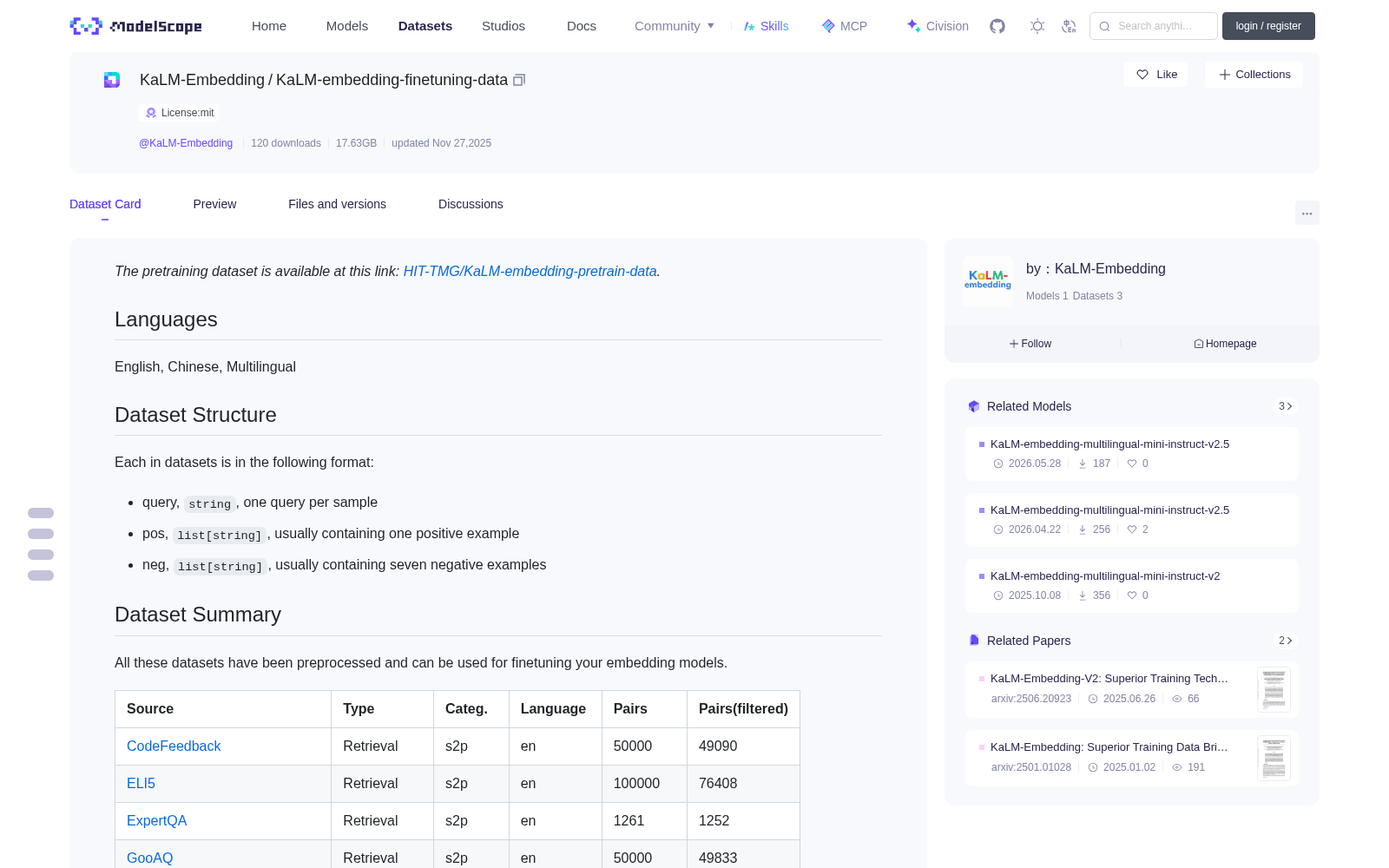Expand the Community dropdown menu
Viewport: 1389px width, 868px height.
(675, 26)
